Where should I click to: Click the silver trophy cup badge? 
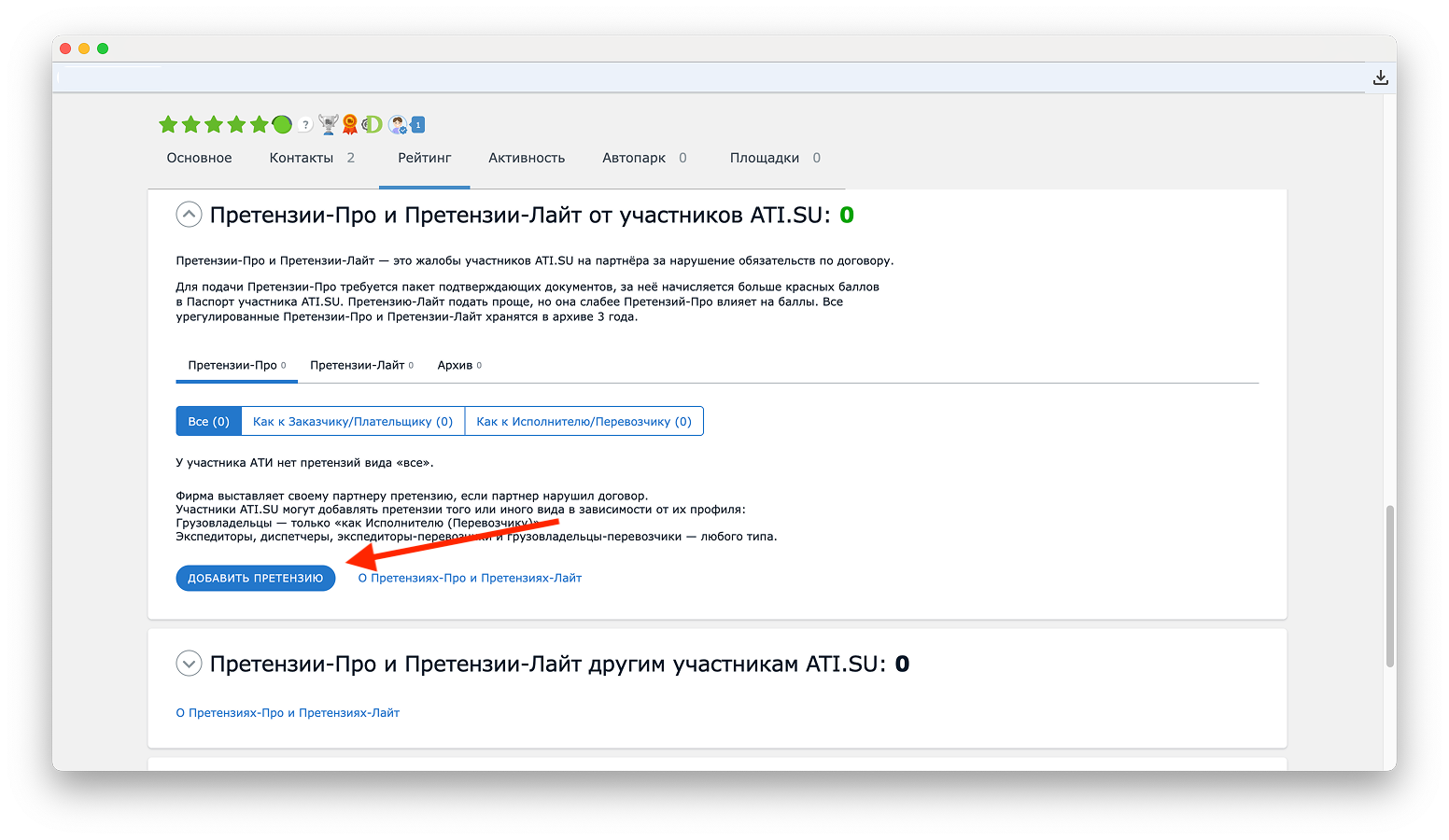click(x=328, y=124)
